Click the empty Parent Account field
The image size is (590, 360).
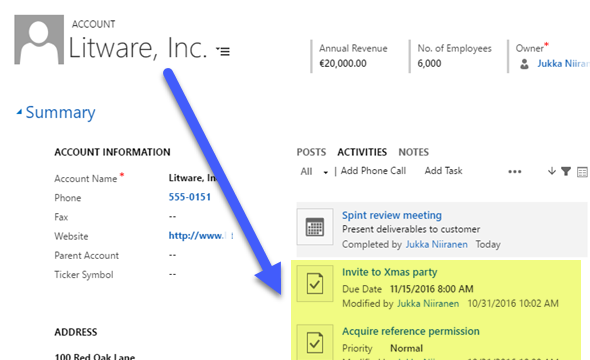point(172,255)
